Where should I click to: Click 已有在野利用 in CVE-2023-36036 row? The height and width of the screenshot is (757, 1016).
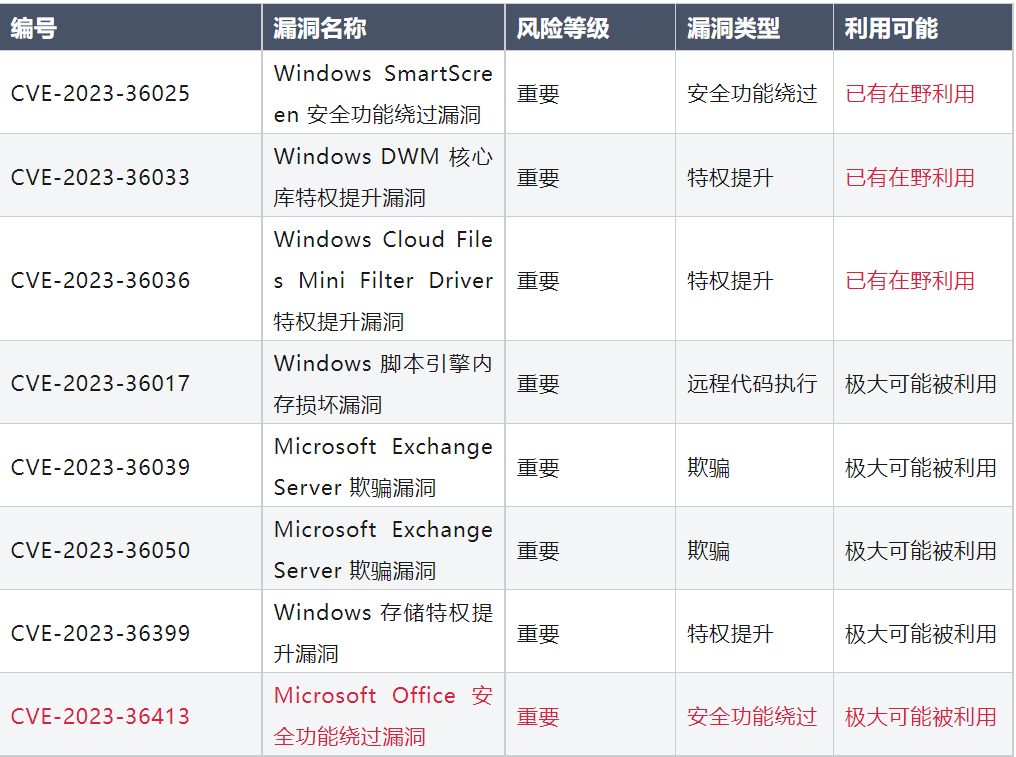(910, 280)
